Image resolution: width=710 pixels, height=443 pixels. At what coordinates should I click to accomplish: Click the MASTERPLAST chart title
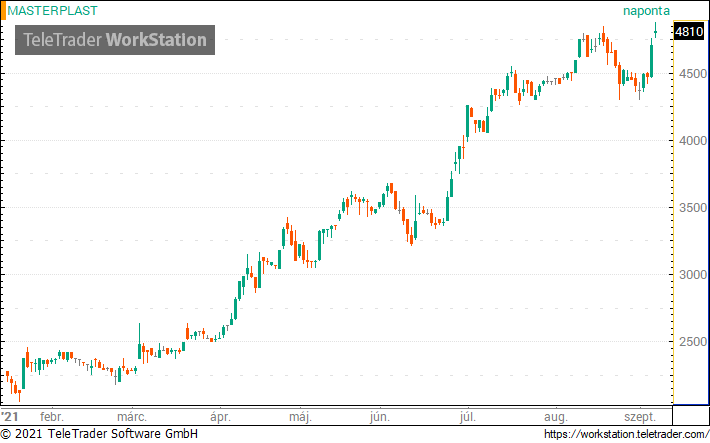tap(53, 10)
